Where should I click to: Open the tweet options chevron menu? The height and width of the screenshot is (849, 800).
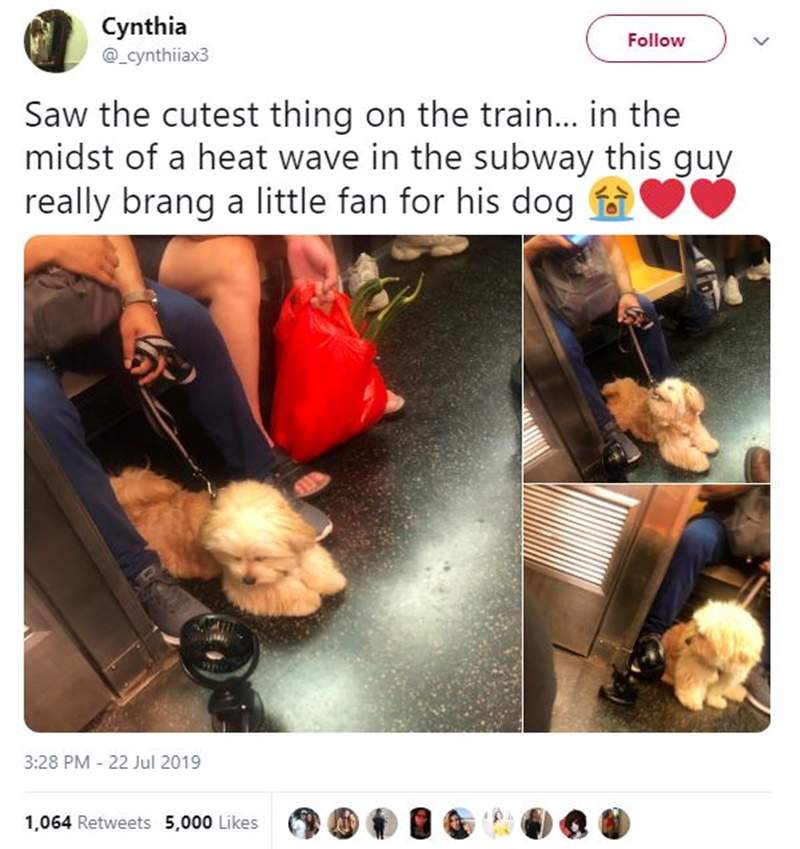[761, 41]
